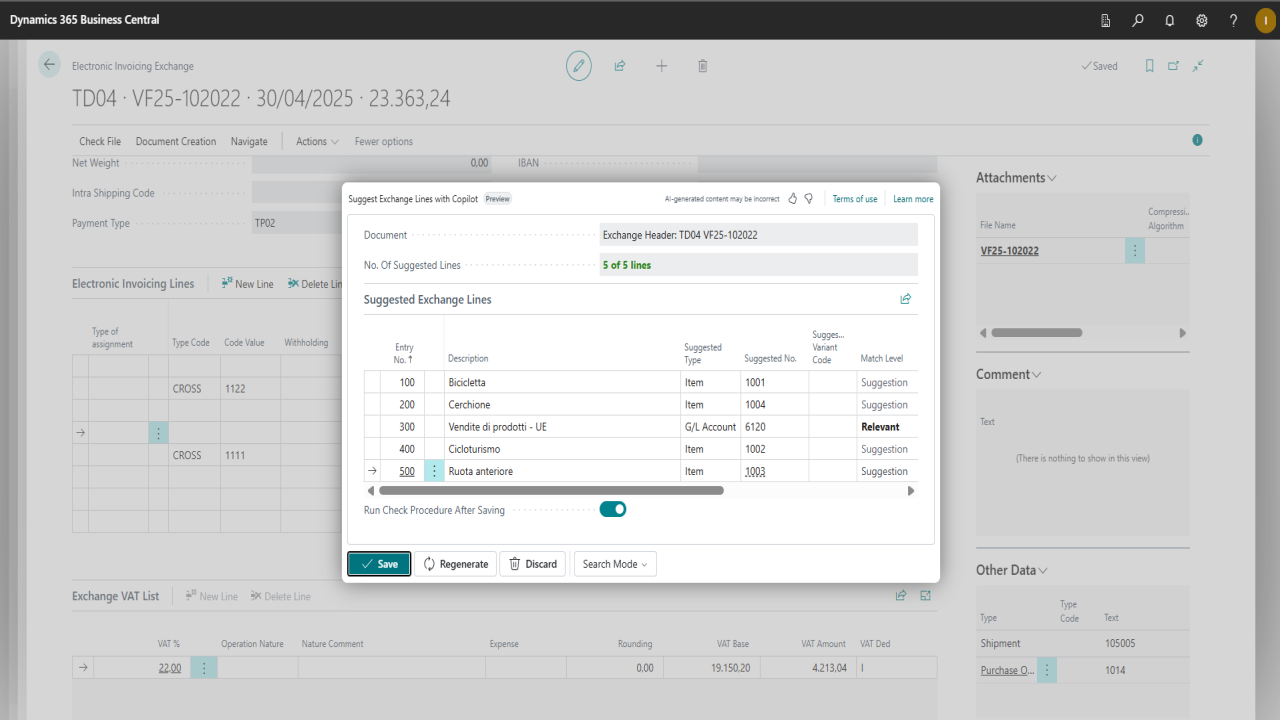Click the thumbs up feedback icon
1280x720 pixels.
793,199
